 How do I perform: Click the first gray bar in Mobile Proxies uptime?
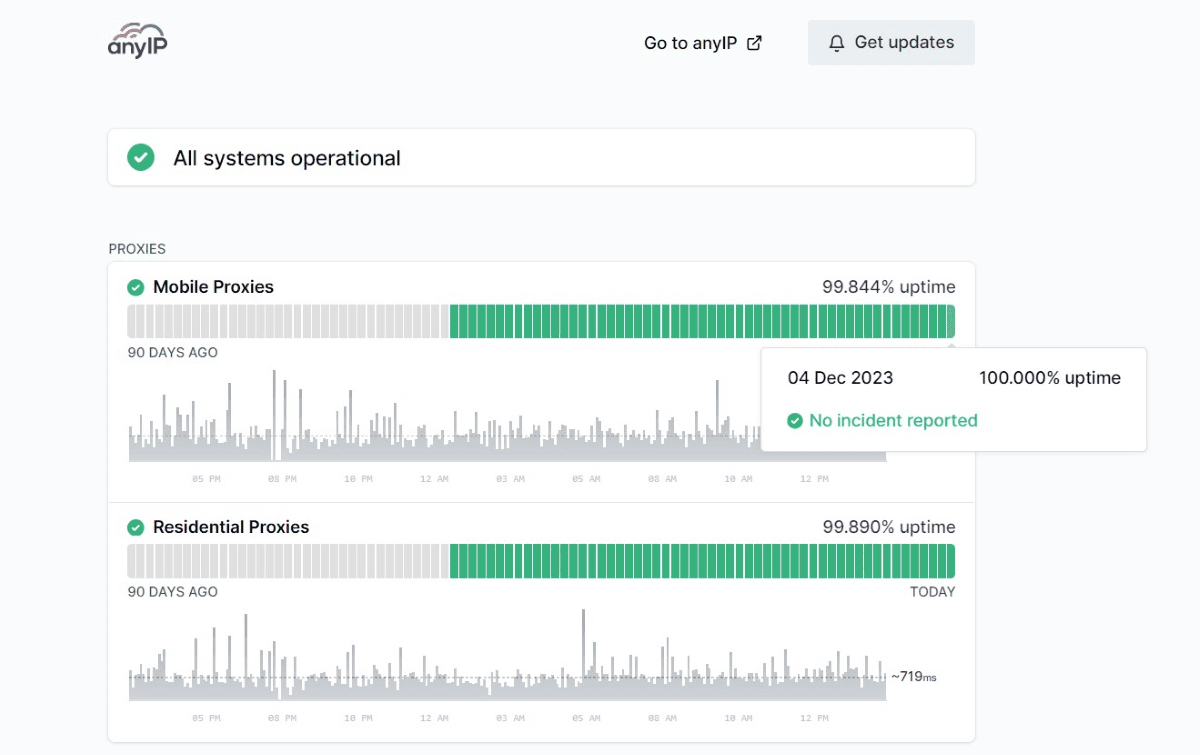[131, 322]
